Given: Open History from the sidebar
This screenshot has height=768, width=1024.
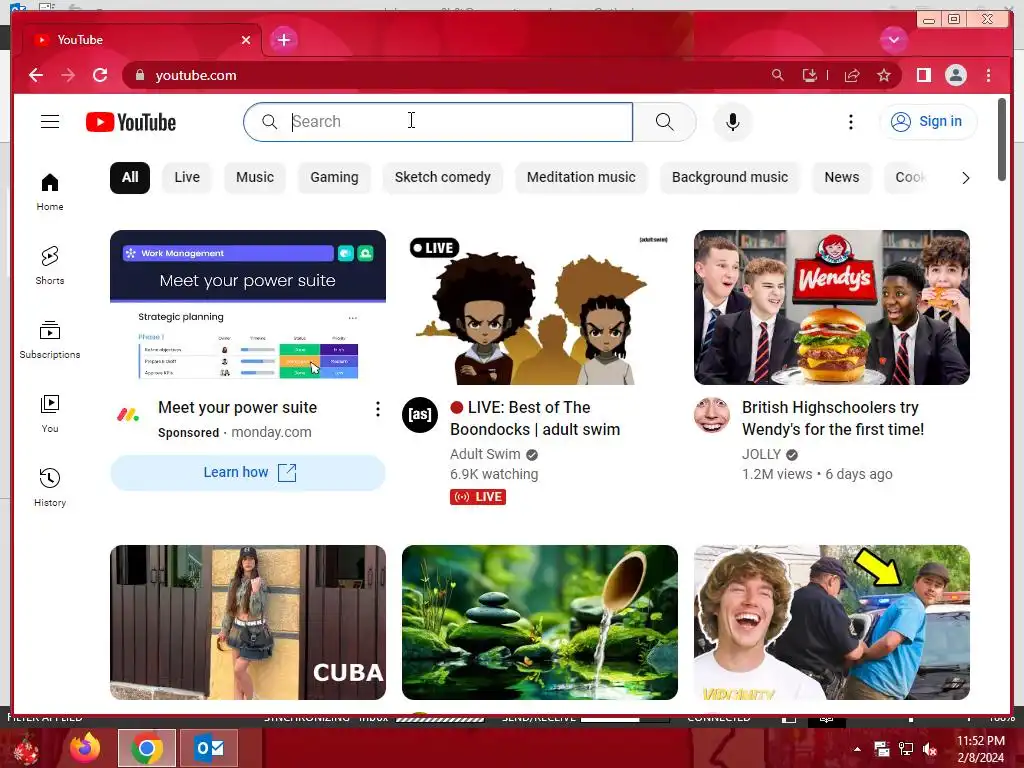Looking at the screenshot, I should [x=50, y=488].
